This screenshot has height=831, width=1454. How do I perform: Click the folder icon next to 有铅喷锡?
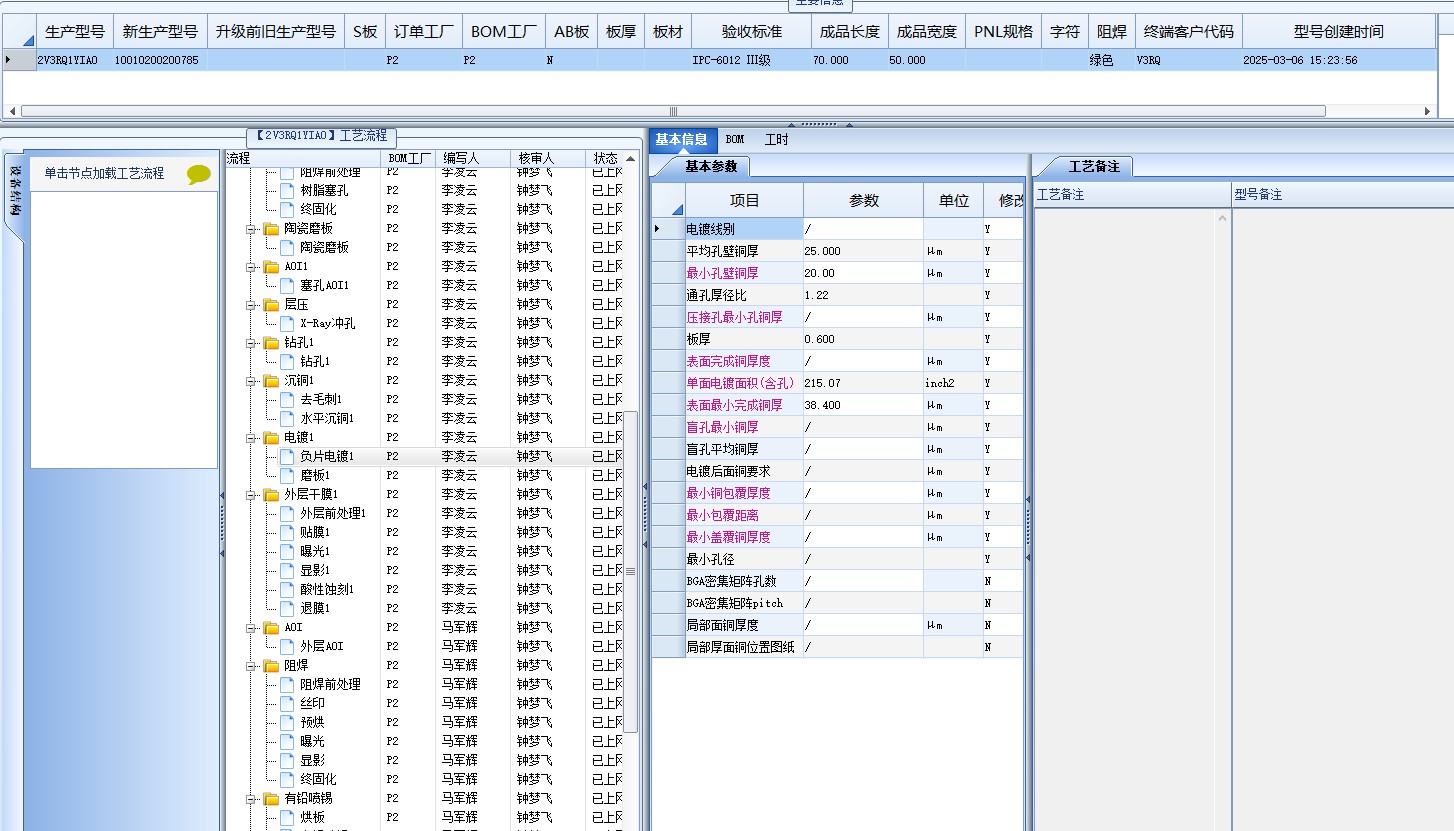271,799
